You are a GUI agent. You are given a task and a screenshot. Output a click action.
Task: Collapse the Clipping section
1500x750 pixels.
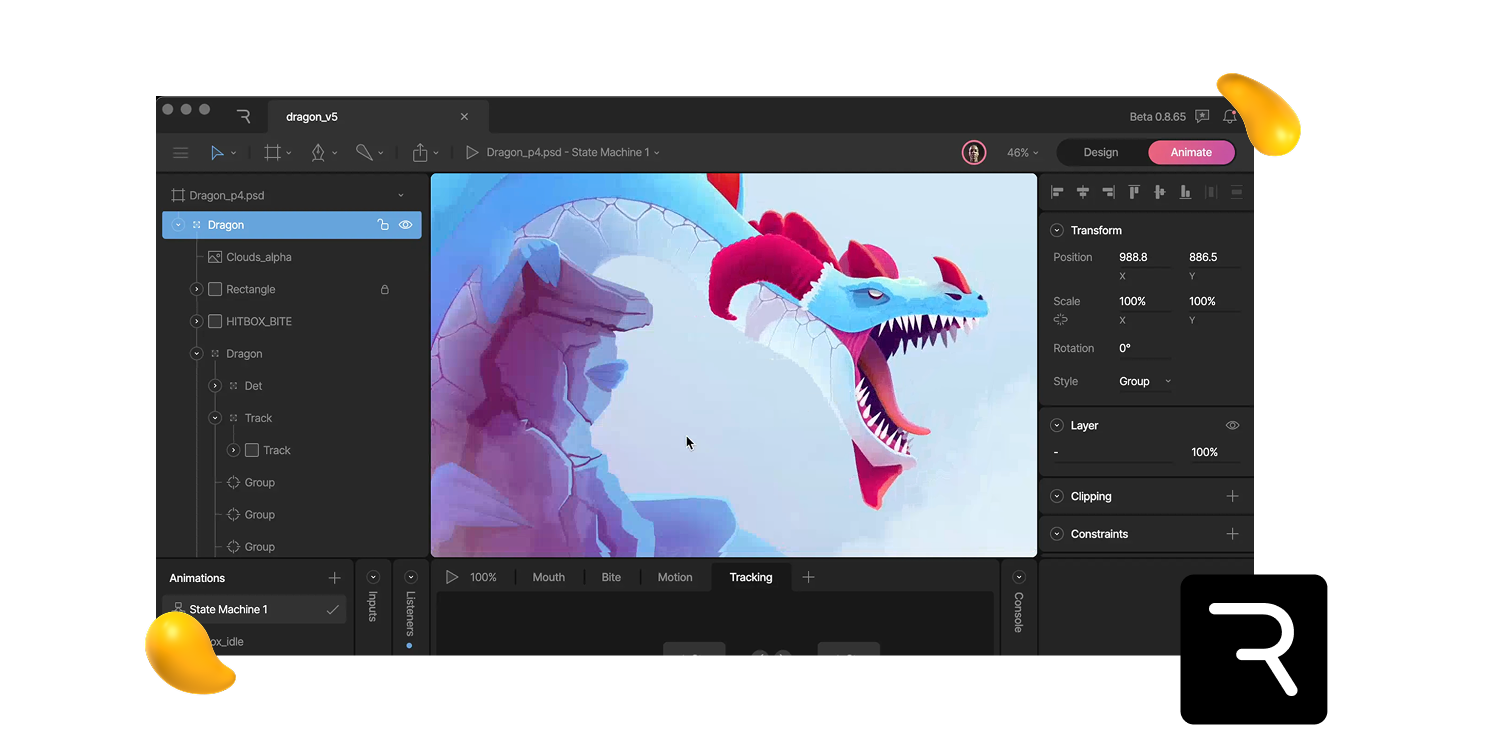click(1056, 496)
